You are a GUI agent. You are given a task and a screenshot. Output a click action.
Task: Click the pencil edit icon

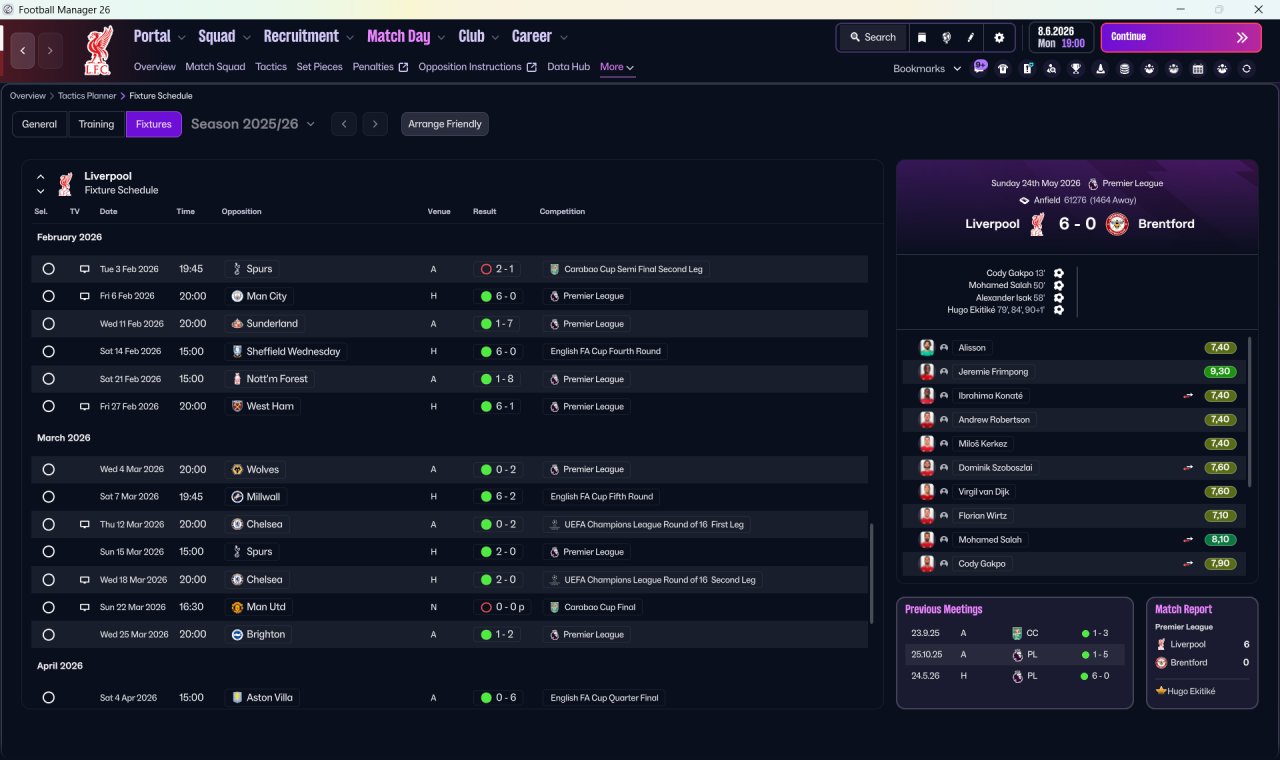click(970, 37)
